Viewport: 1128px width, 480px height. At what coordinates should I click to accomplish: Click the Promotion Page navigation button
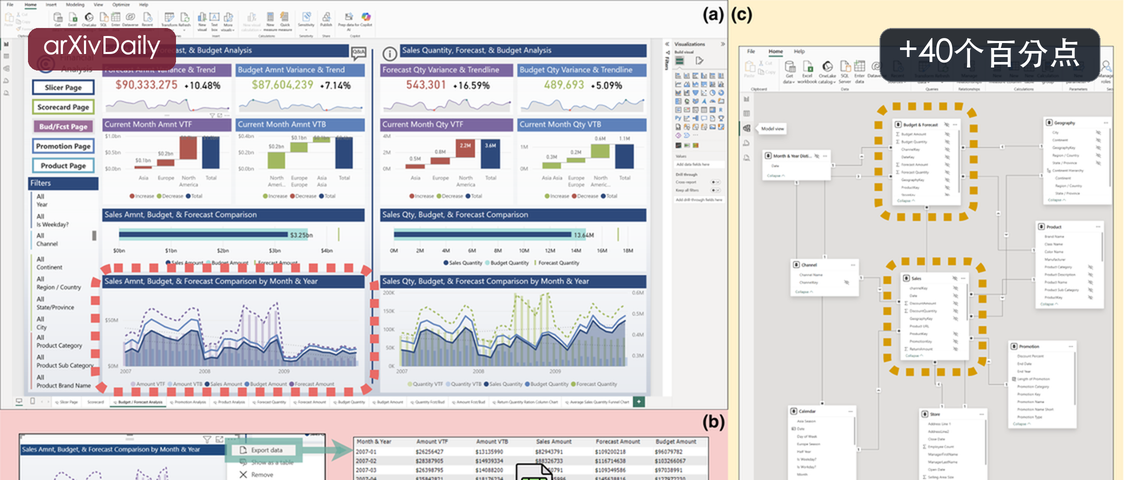64,145
